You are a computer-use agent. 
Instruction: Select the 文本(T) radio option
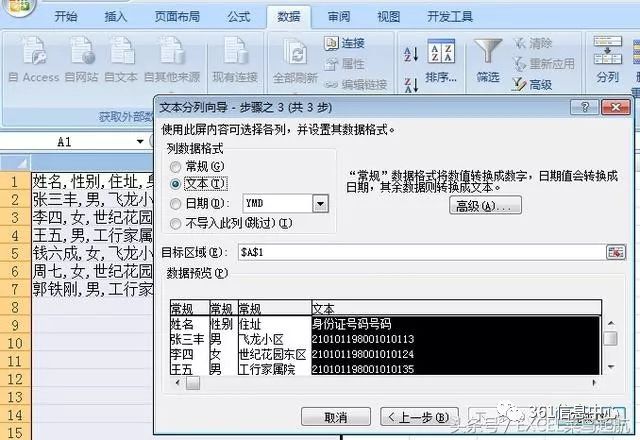176,184
